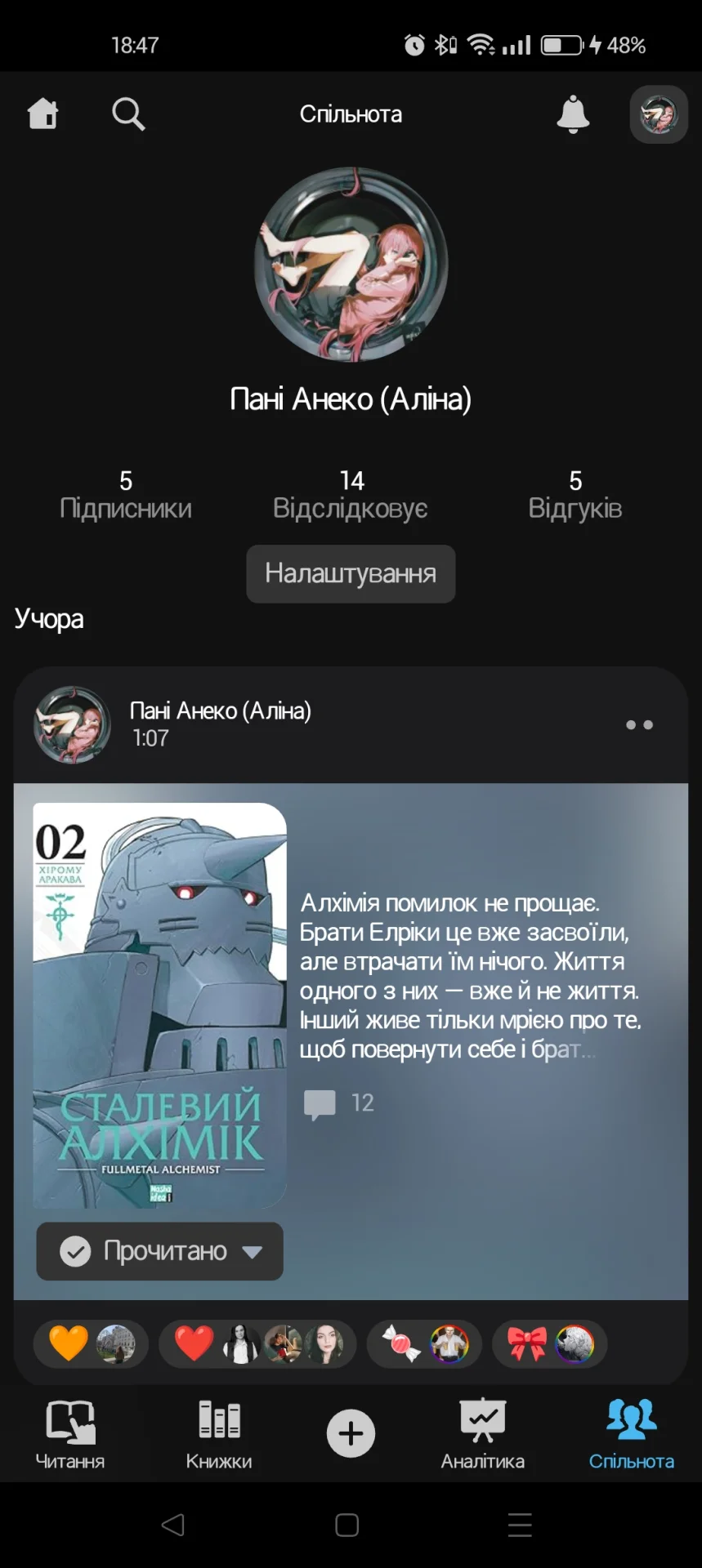Tap the plus add button
Viewport: 702px width, 1568px height.
click(351, 1433)
